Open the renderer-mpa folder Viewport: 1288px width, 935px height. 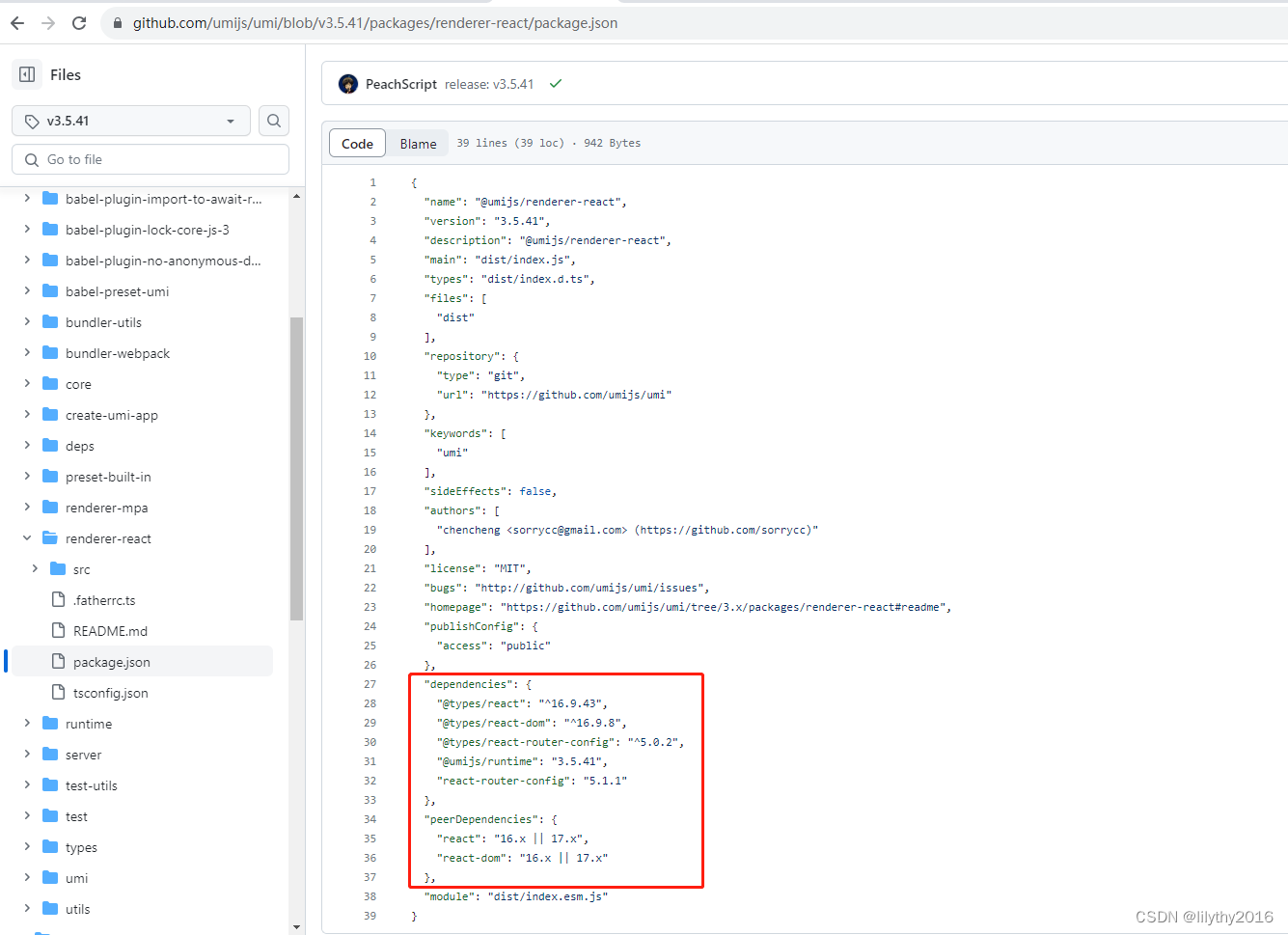[106, 508]
